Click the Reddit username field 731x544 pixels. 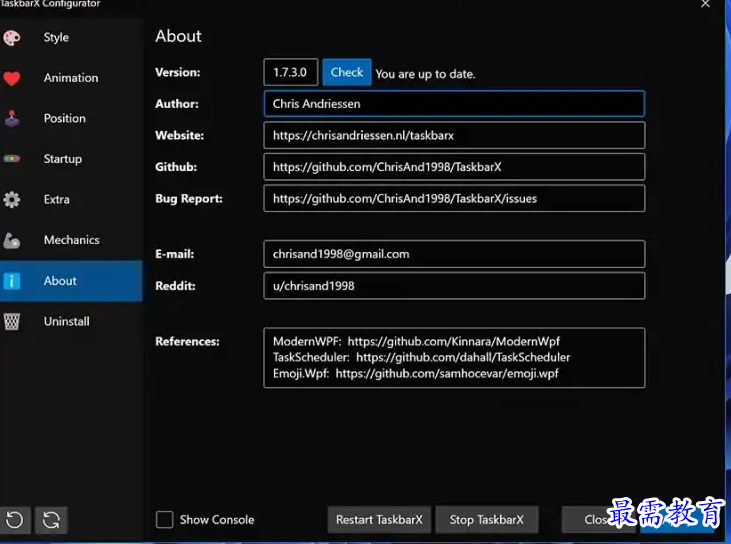(454, 286)
